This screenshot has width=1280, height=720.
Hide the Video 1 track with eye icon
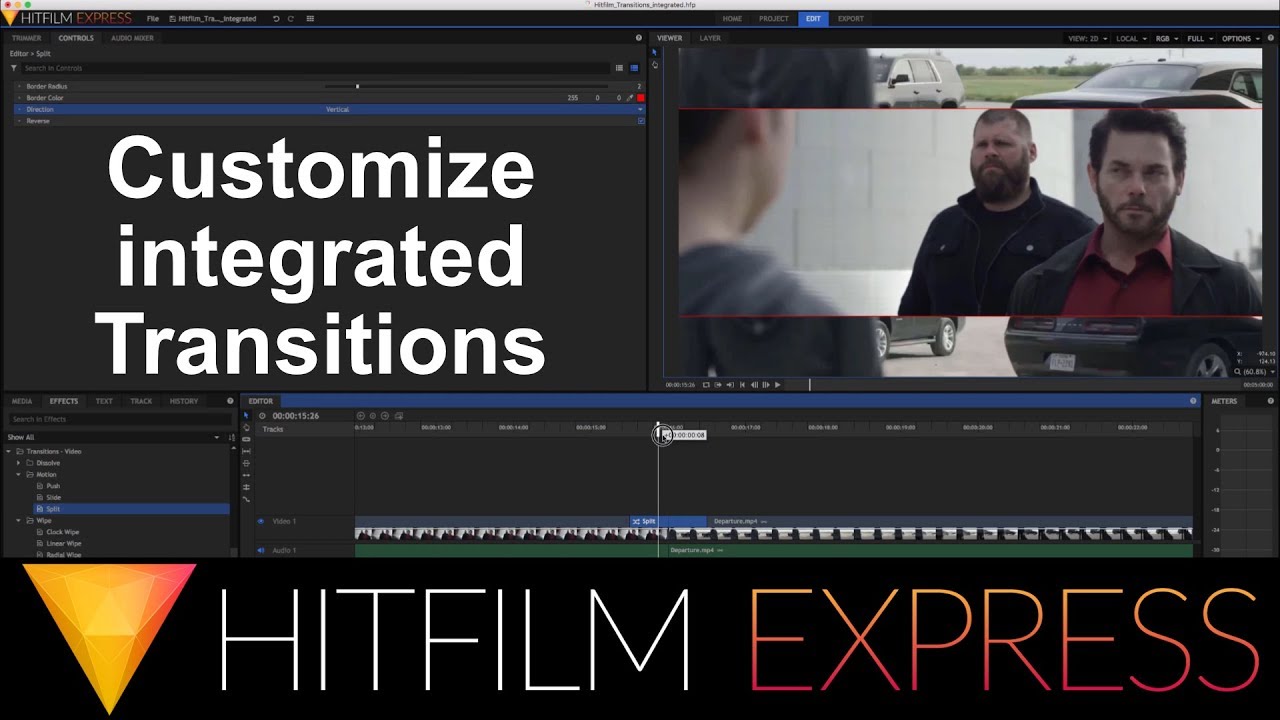[x=261, y=521]
